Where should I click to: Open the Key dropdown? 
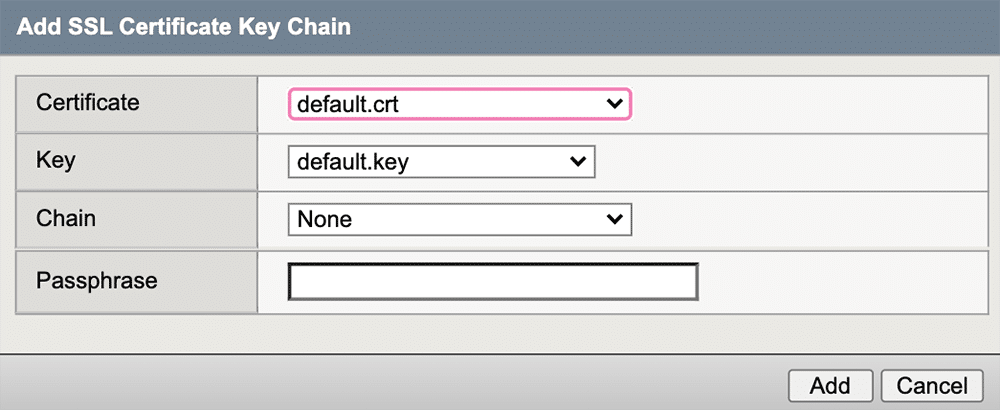coord(441,162)
